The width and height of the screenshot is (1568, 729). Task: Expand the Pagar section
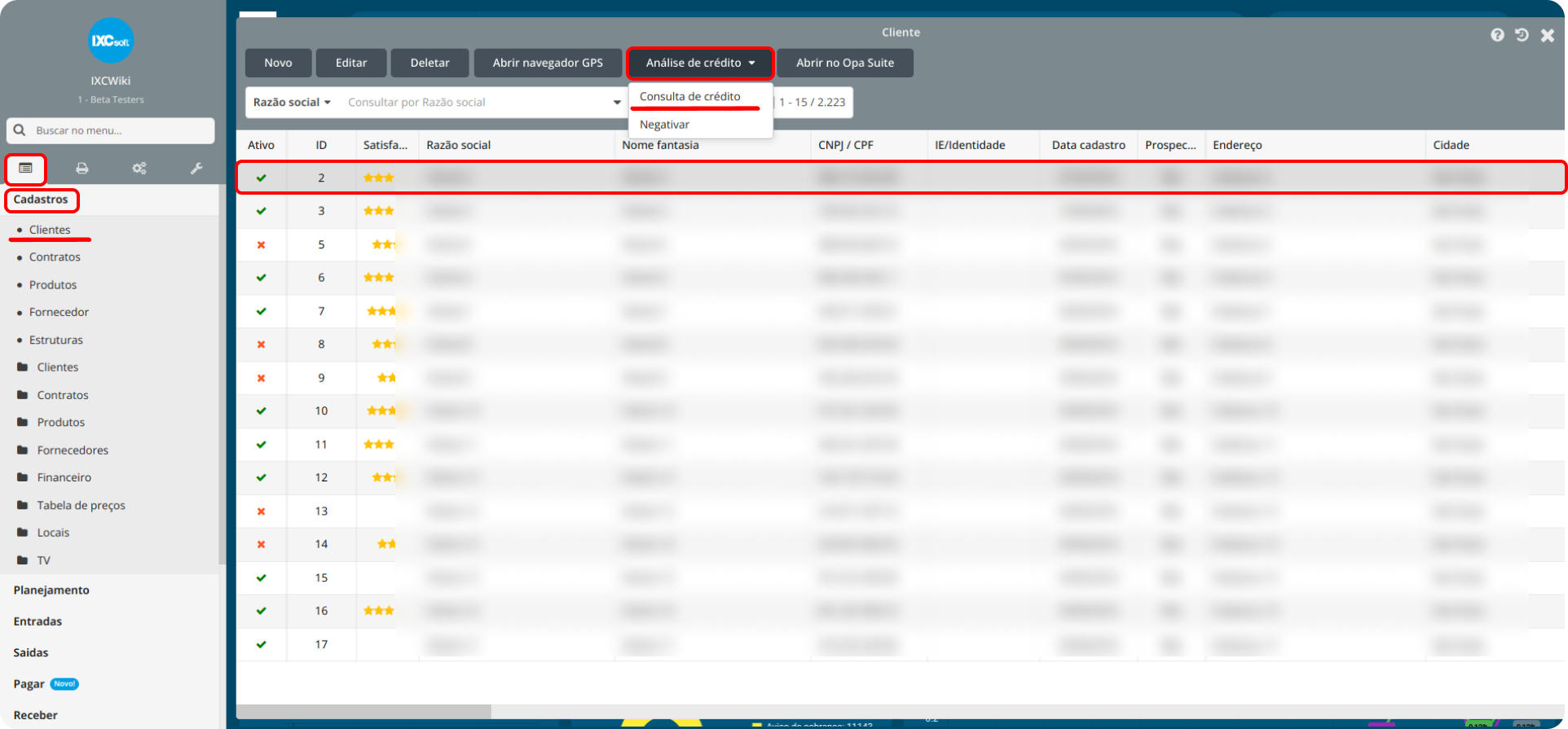[29, 684]
